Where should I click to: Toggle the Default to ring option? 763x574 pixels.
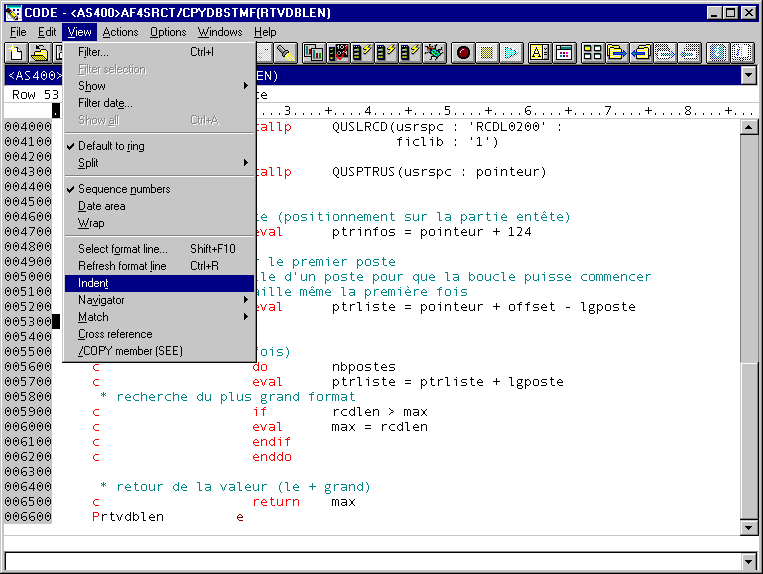(x=111, y=146)
